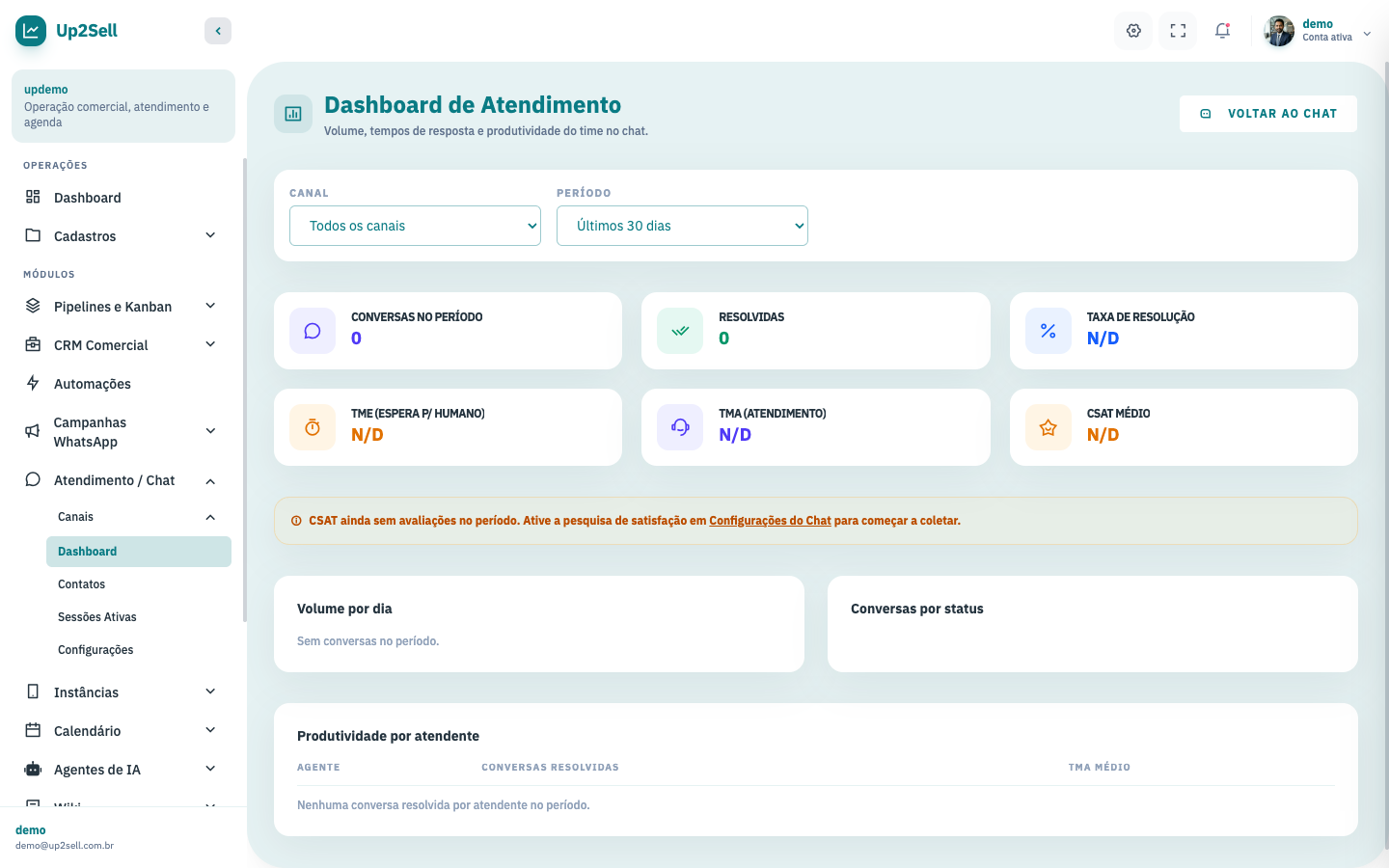
Task: Open the Período dropdown Últimos 30 dias
Action: click(x=682, y=226)
